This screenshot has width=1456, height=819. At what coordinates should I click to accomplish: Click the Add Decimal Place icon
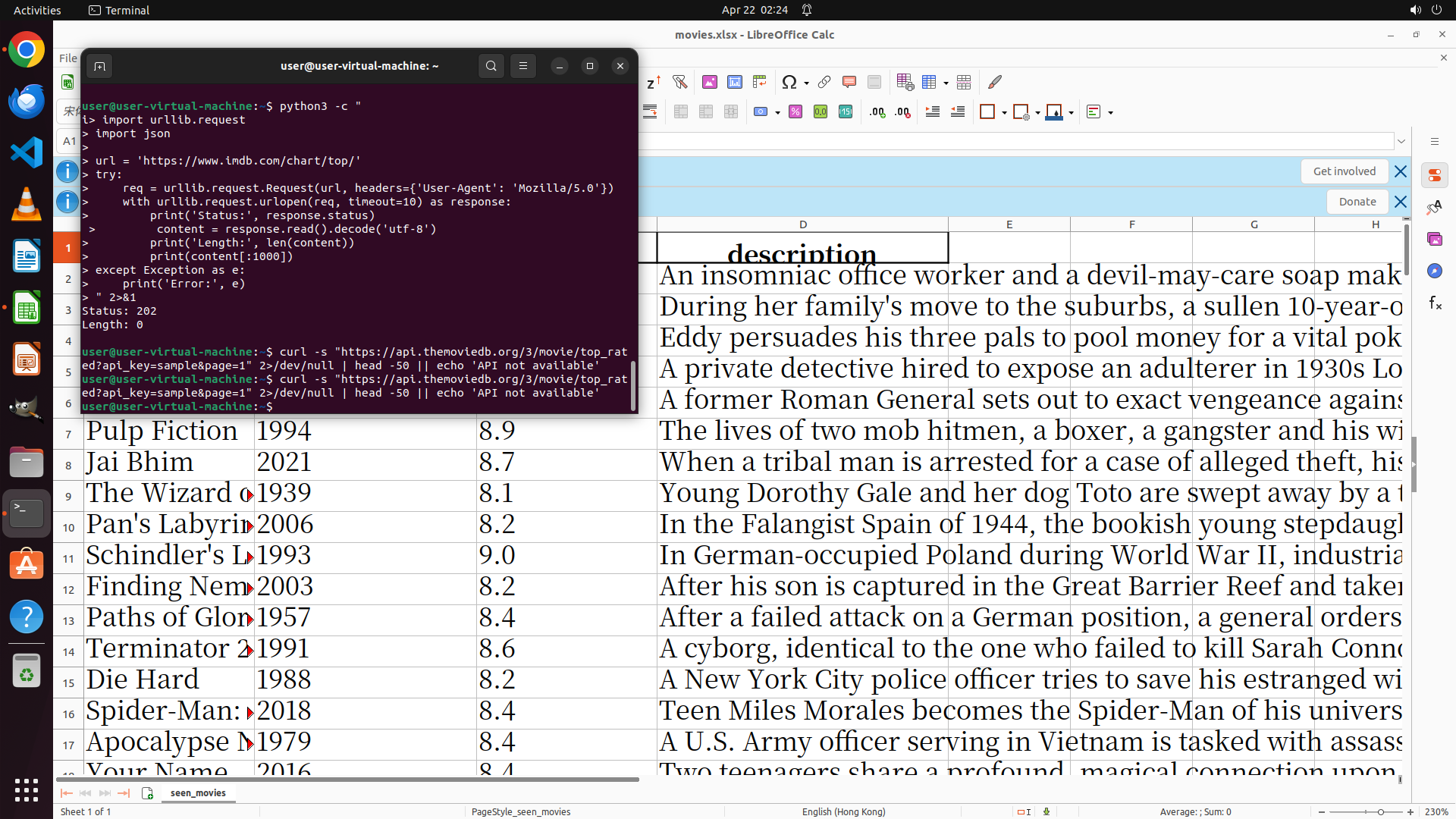click(877, 112)
